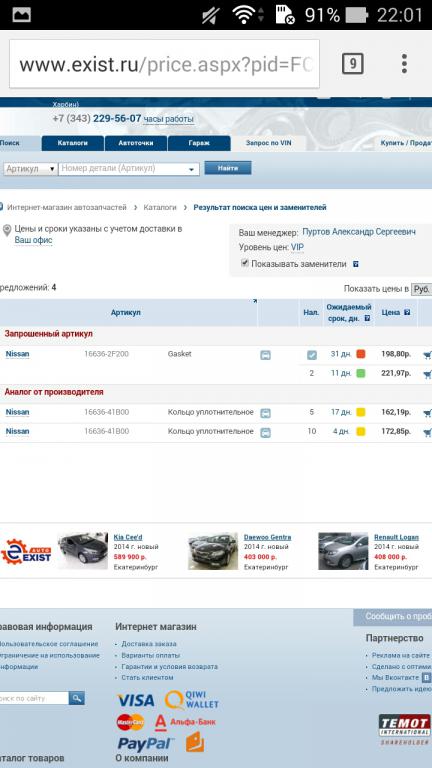Expand the part number history dropdown arrow
This screenshot has width=432, height=768.
(192, 169)
